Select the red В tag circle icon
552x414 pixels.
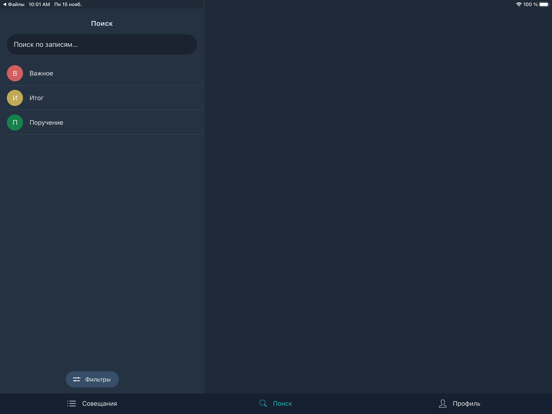click(x=15, y=73)
